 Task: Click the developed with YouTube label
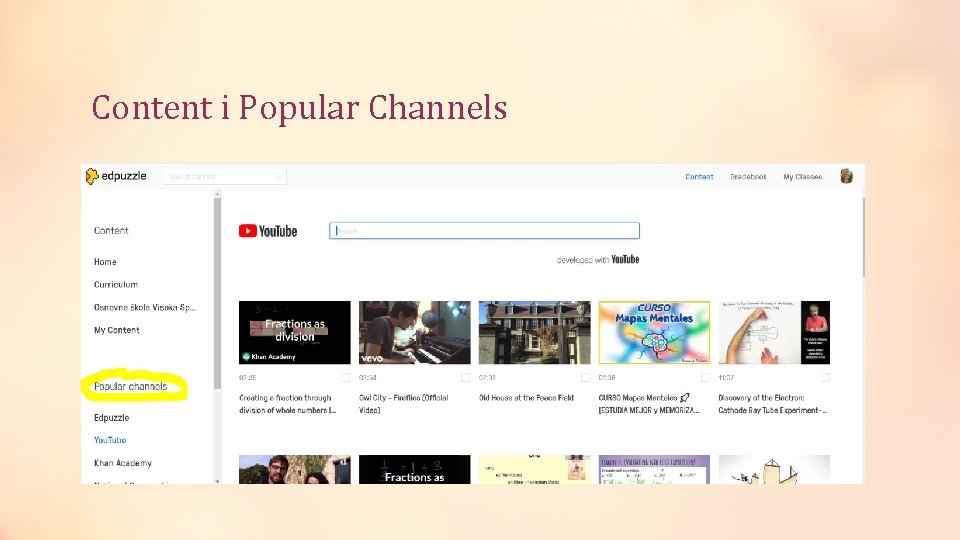pos(598,260)
